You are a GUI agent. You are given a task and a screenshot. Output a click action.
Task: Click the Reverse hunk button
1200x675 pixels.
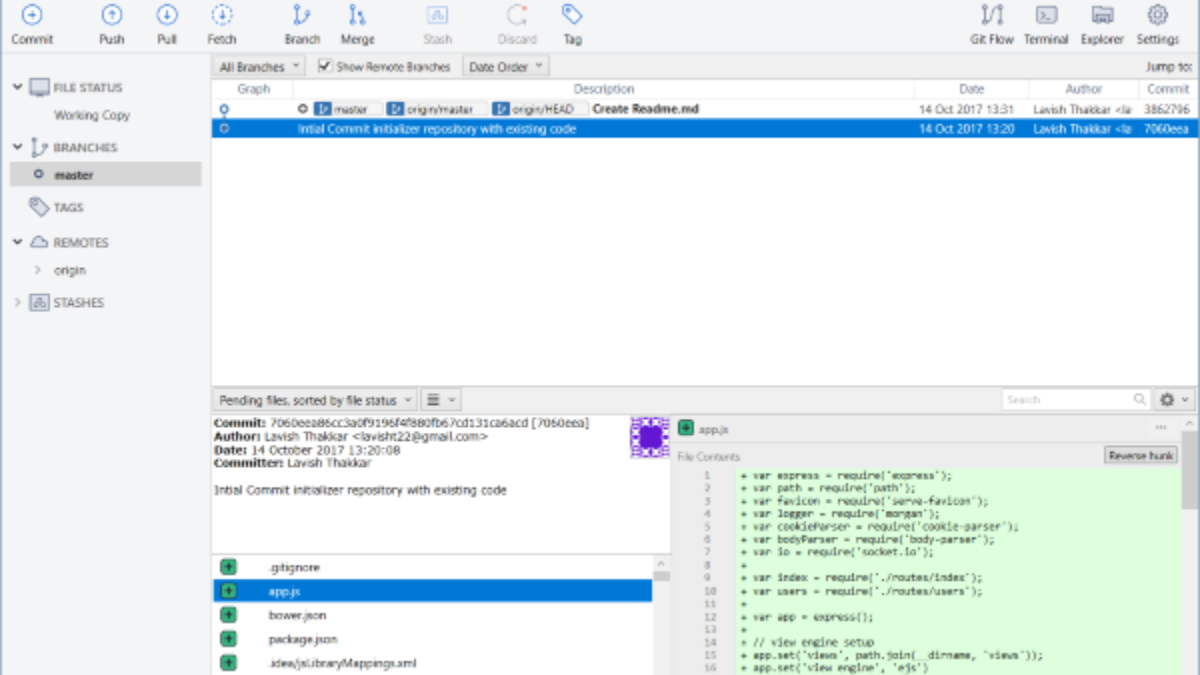(1140, 455)
